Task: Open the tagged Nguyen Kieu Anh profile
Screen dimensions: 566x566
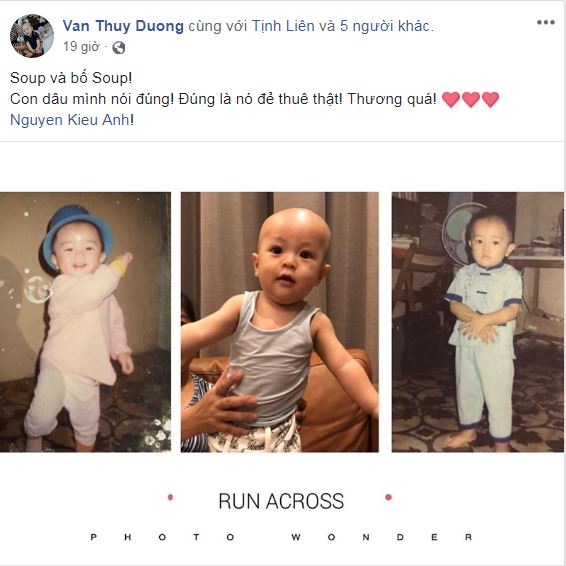Action: click(x=69, y=120)
